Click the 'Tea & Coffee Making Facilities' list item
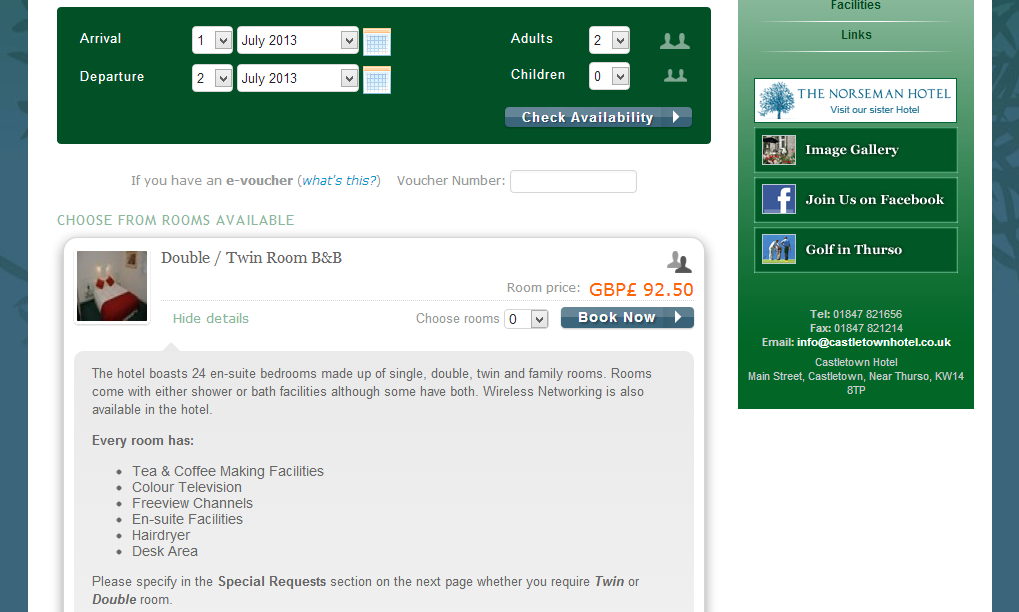 tap(227, 471)
